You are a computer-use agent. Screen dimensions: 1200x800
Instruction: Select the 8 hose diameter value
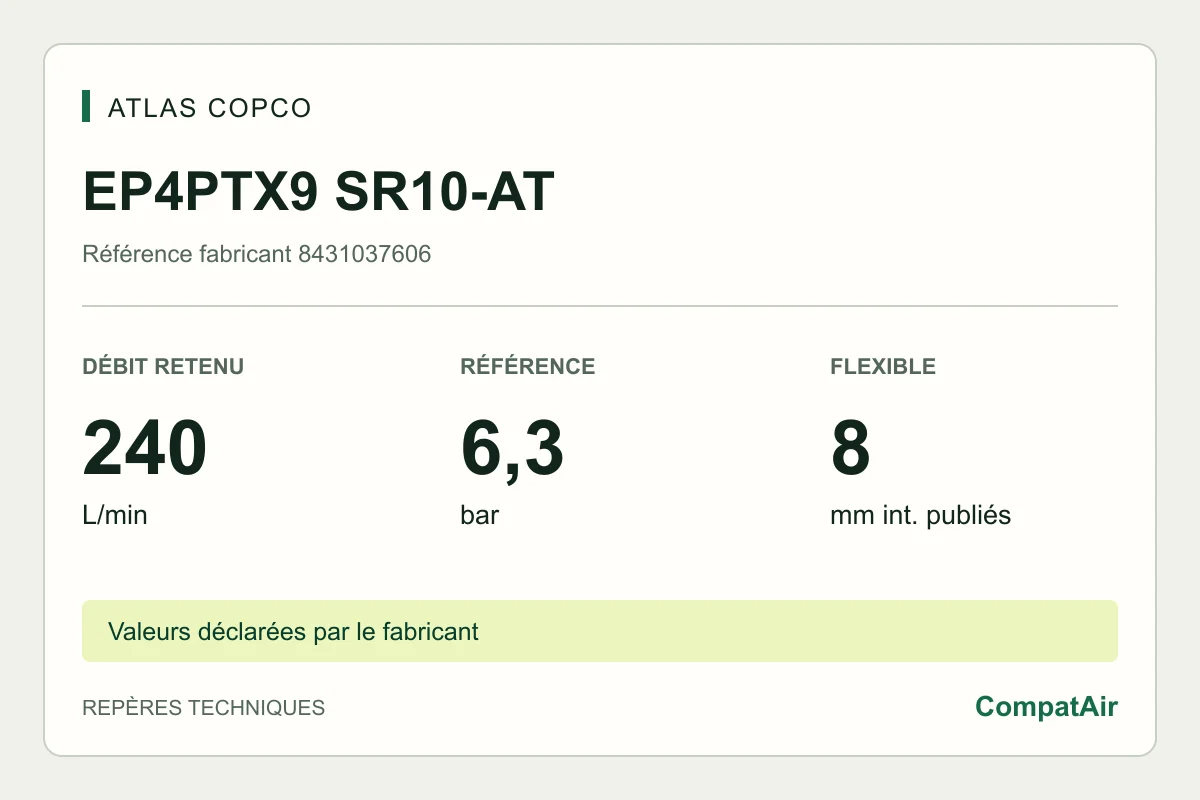(x=850, y=449)
